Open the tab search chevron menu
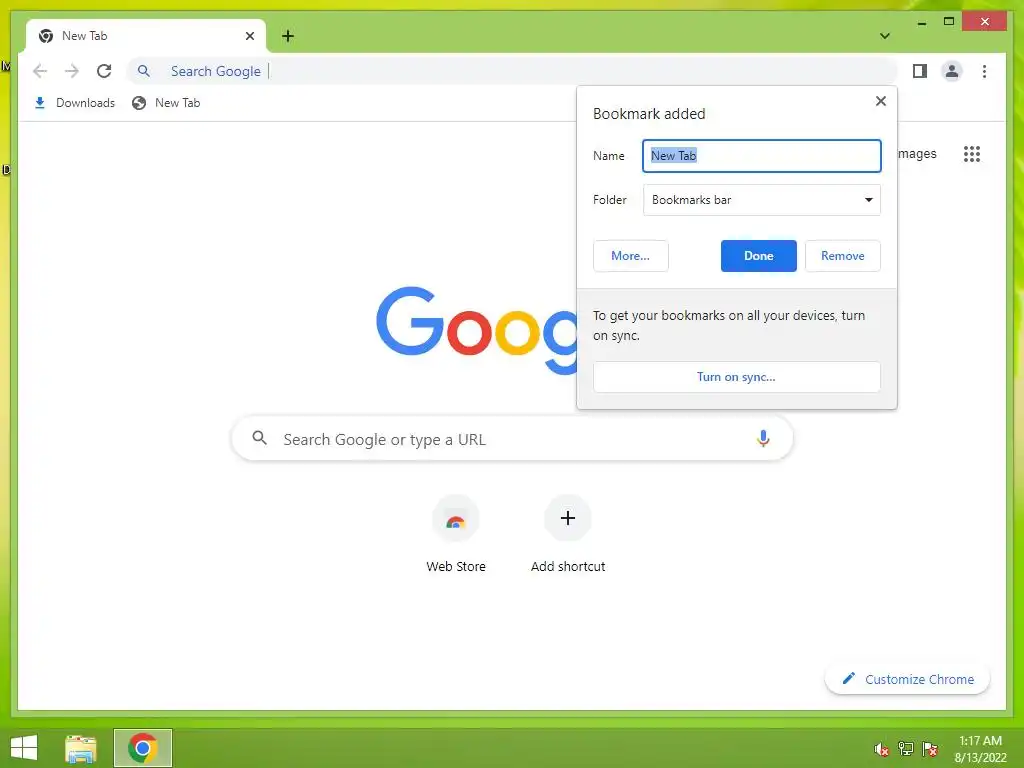Image resolution: width=1024 pixels, height=768 pixels. point(884,36)
